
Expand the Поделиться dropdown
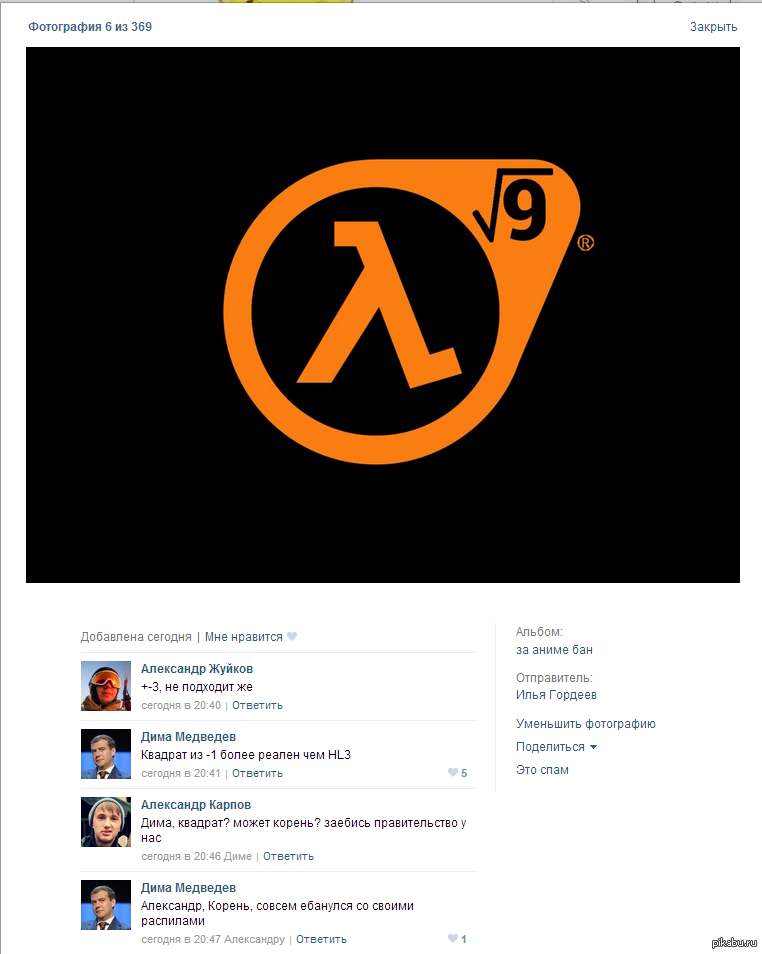[x=556, y=747]
